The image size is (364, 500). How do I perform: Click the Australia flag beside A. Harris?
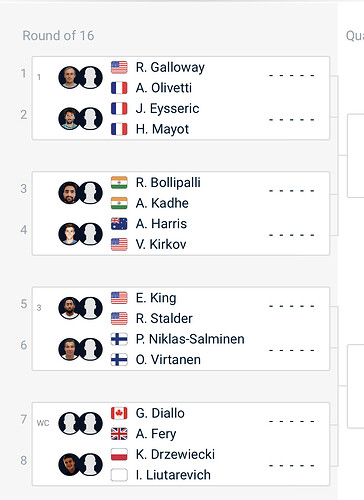119,224
